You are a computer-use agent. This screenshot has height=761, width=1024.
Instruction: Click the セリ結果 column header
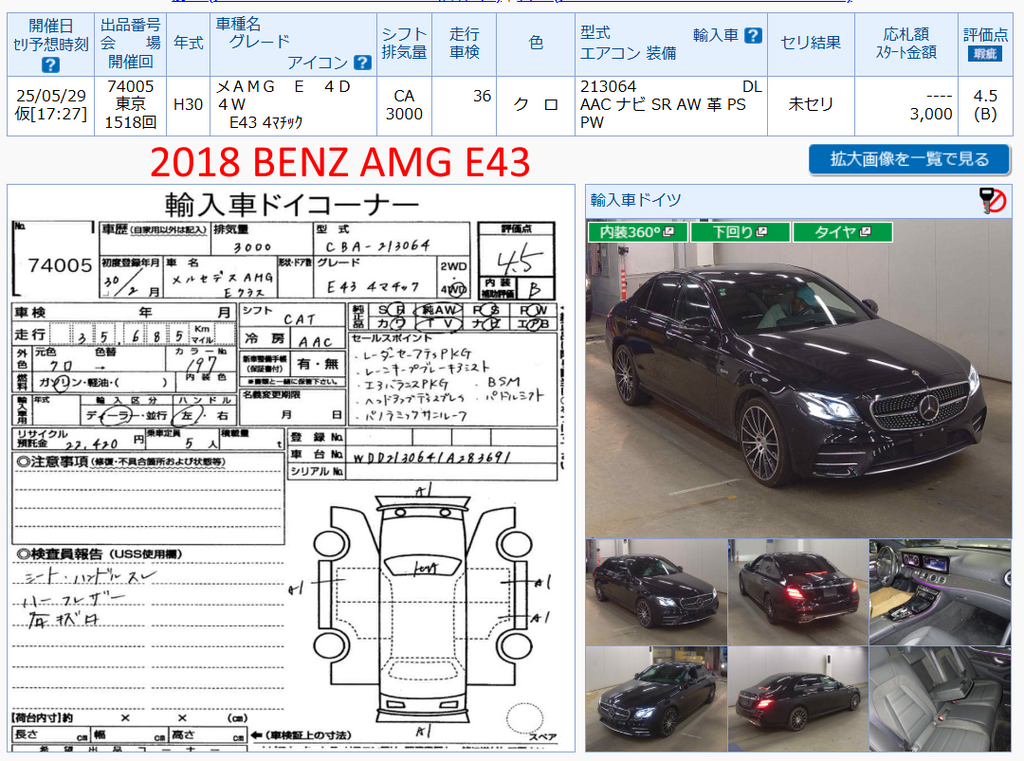[811, 43]
